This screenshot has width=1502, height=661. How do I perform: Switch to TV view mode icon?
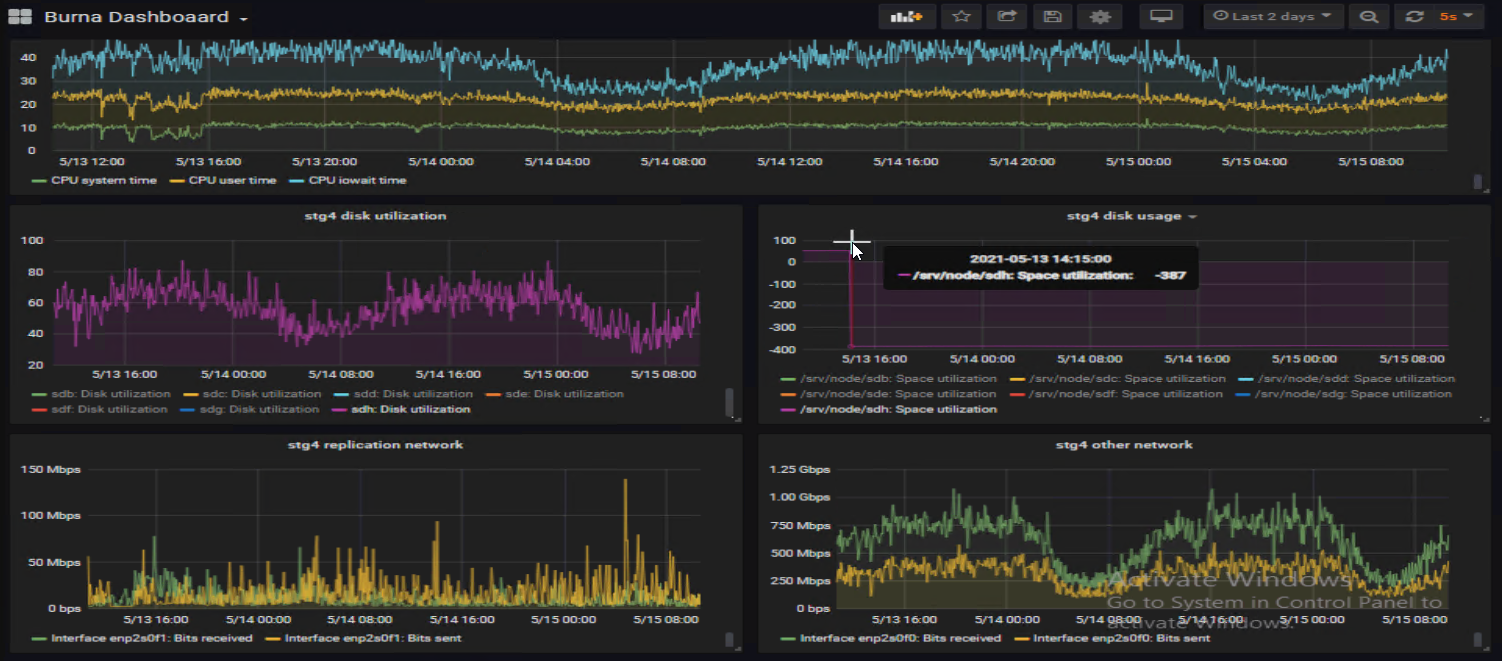(x=1160, y=17)
